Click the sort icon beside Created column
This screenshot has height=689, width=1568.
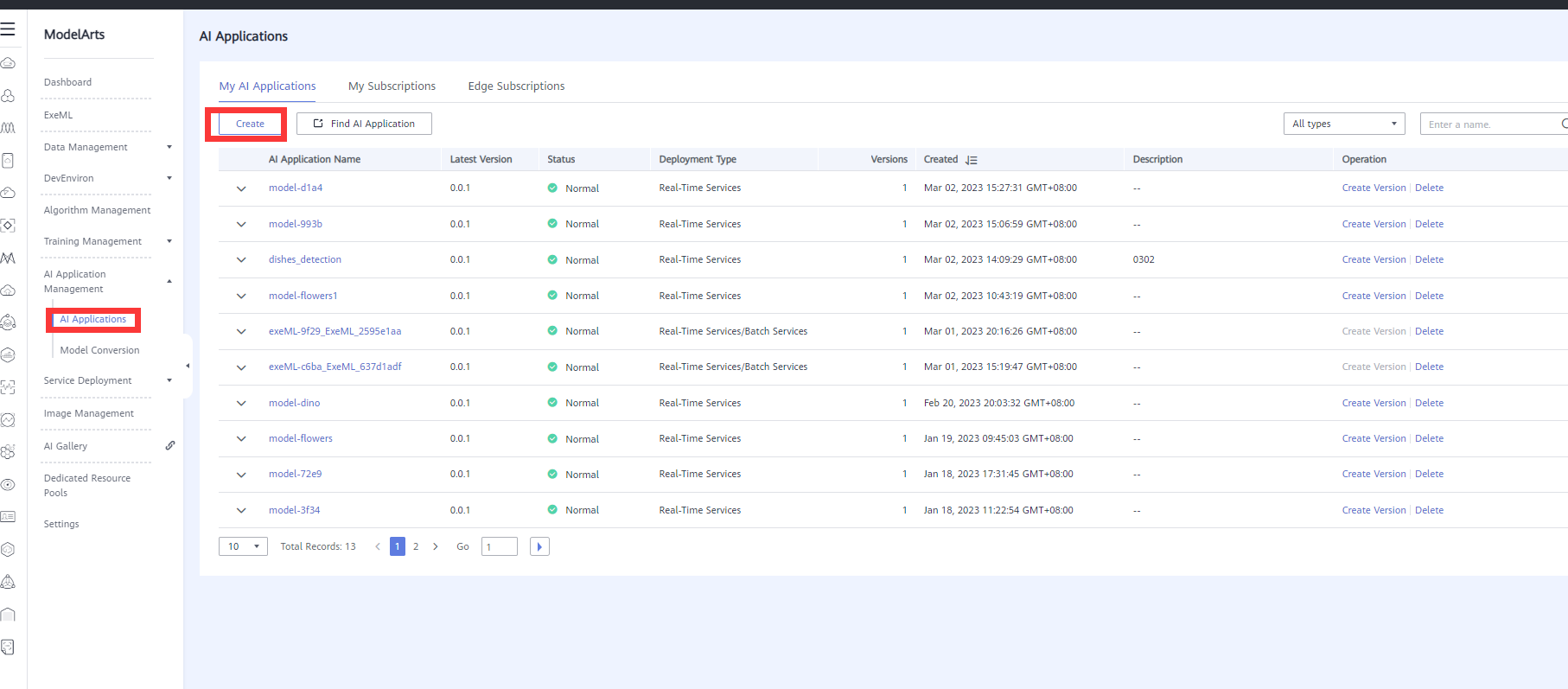[972, 160]
